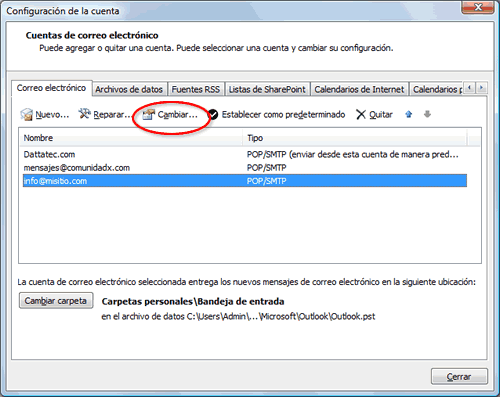Click POP/SMTP type of info@misitio.com row
The height and width of the screenshot is (397, 500).
267,181
